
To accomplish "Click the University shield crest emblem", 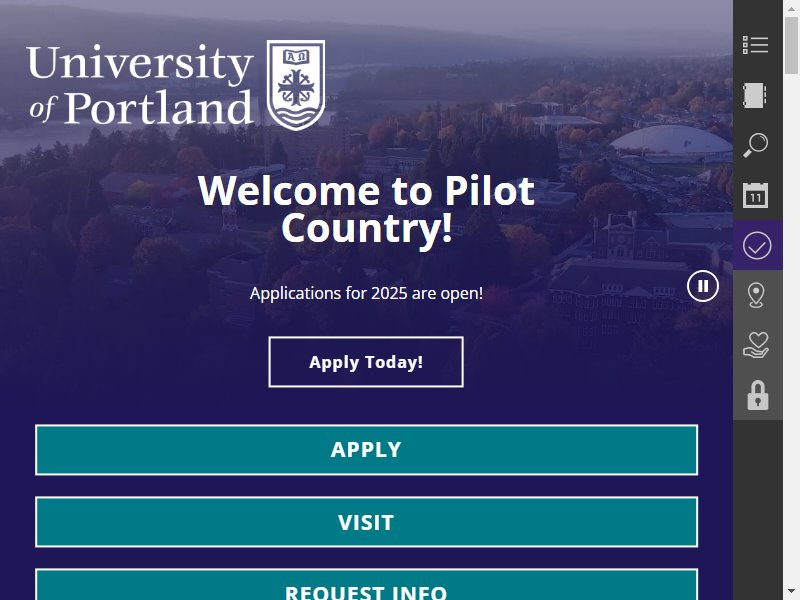I will [296, 85].
